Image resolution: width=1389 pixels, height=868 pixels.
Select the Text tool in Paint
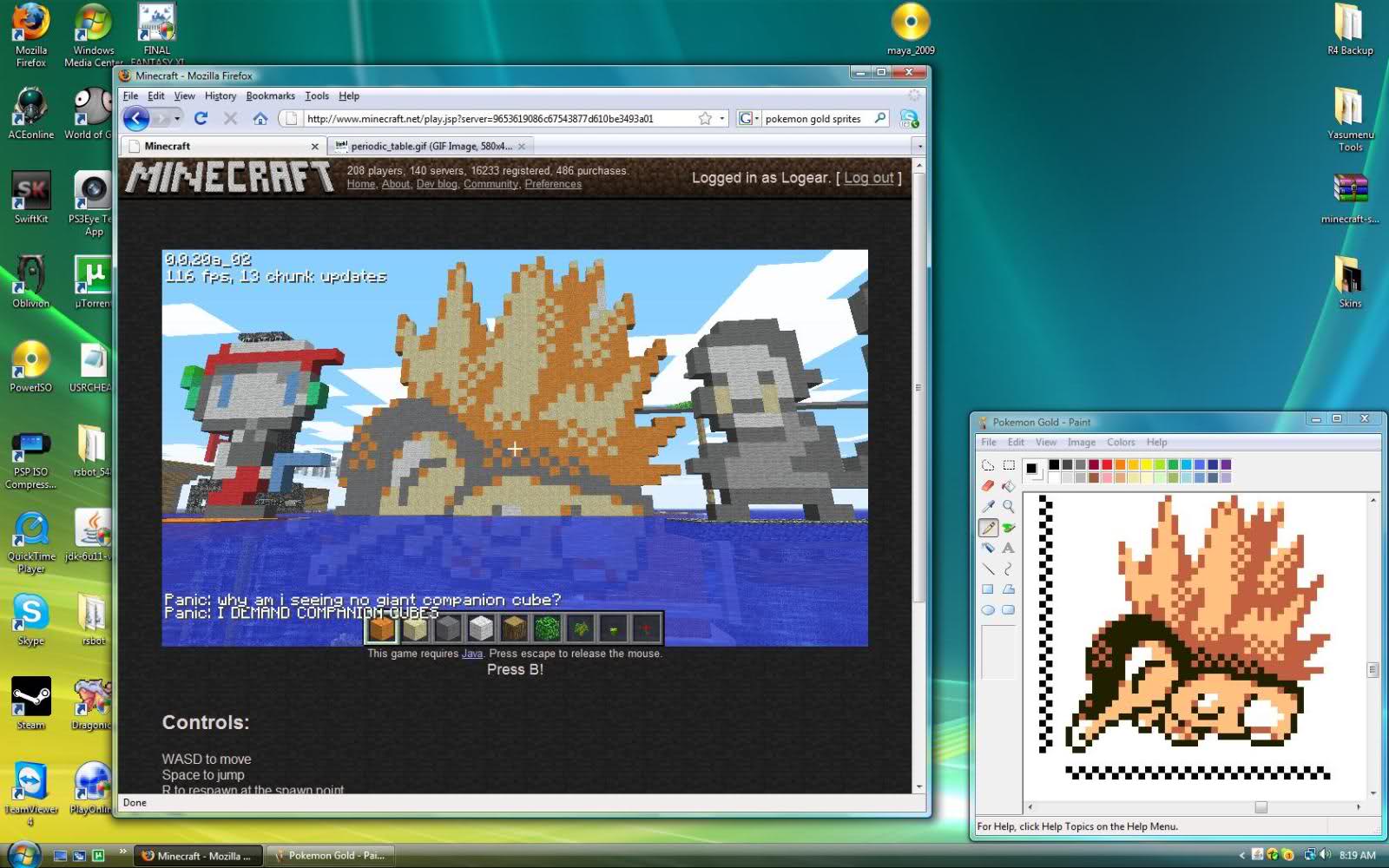(x=1009, y=548)
